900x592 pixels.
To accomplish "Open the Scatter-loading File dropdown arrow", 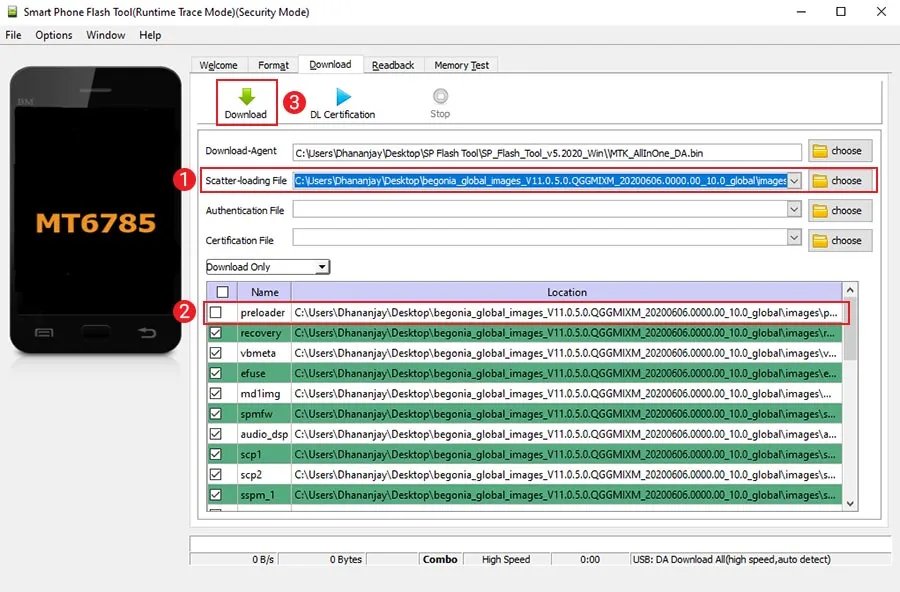I will 794,180.
